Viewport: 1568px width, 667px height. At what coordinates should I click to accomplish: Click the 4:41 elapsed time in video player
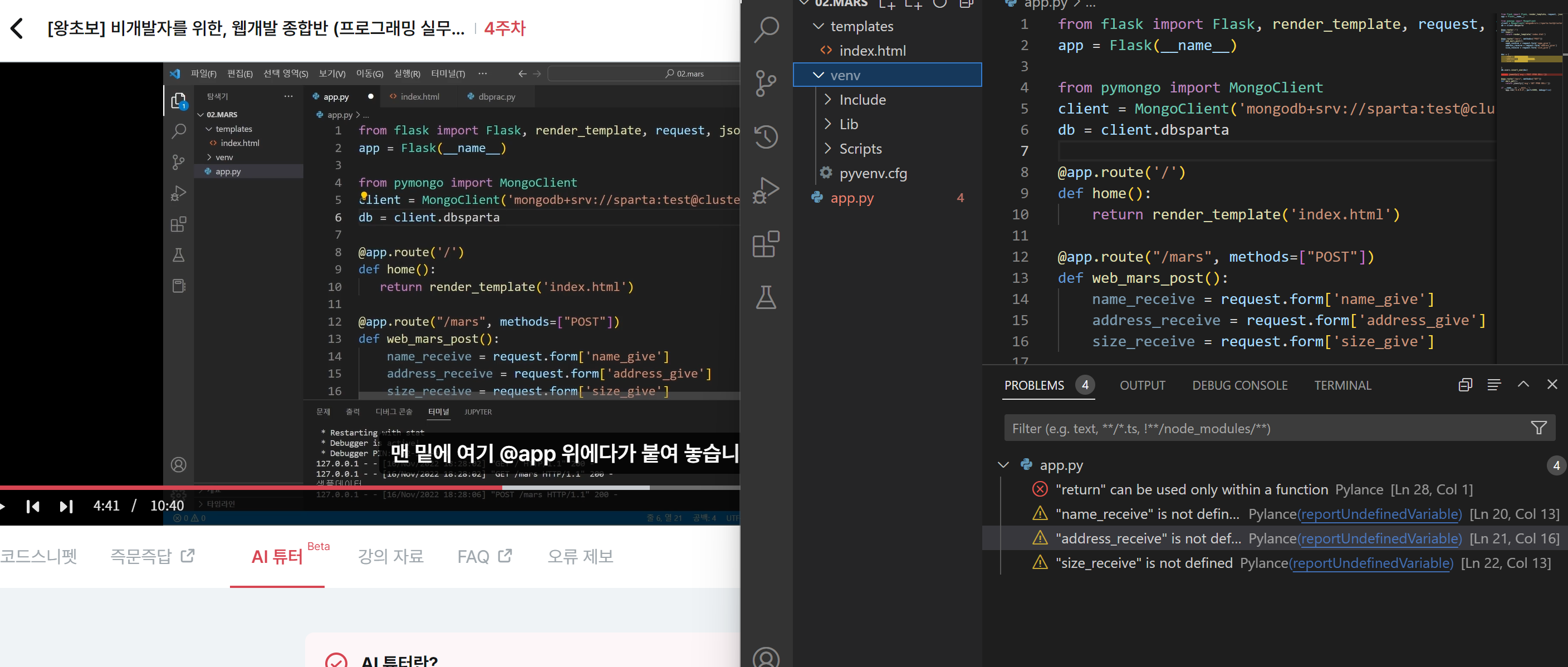(106, 506)
